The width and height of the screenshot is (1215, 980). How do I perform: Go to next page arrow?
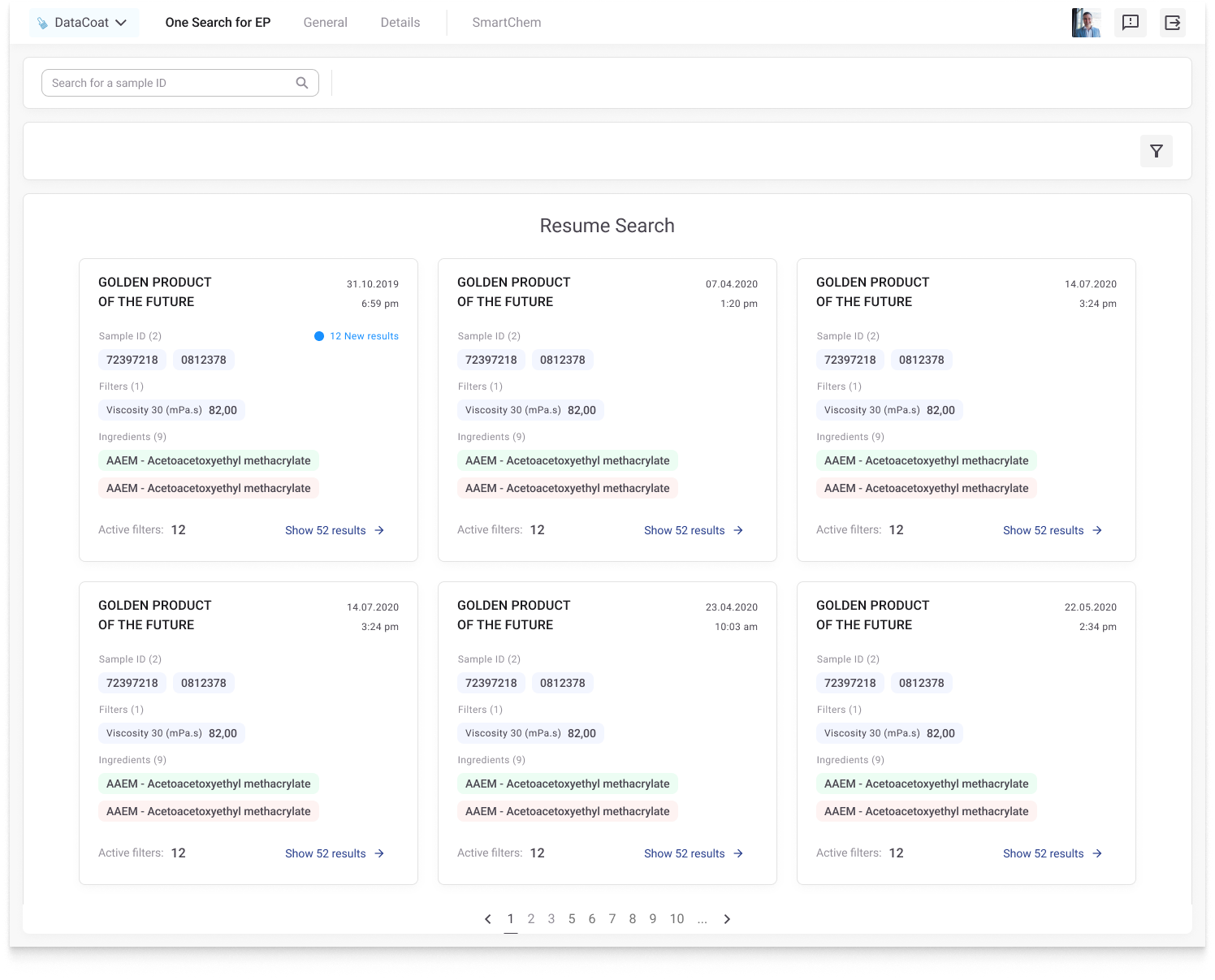click(727, 919)
